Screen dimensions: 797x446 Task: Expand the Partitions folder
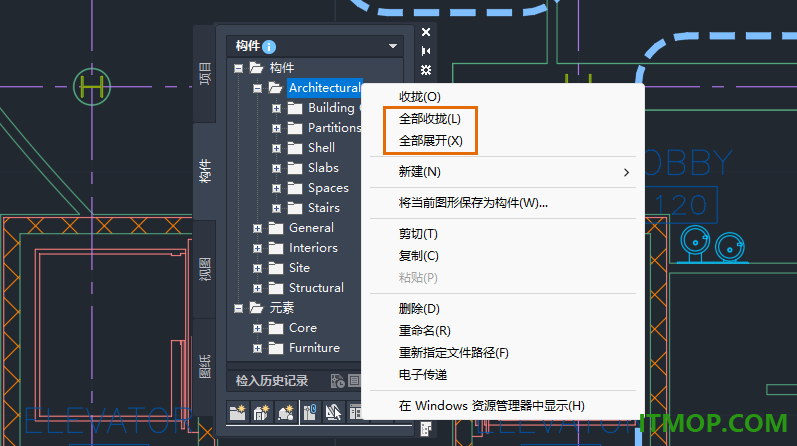tap(276, 128)
